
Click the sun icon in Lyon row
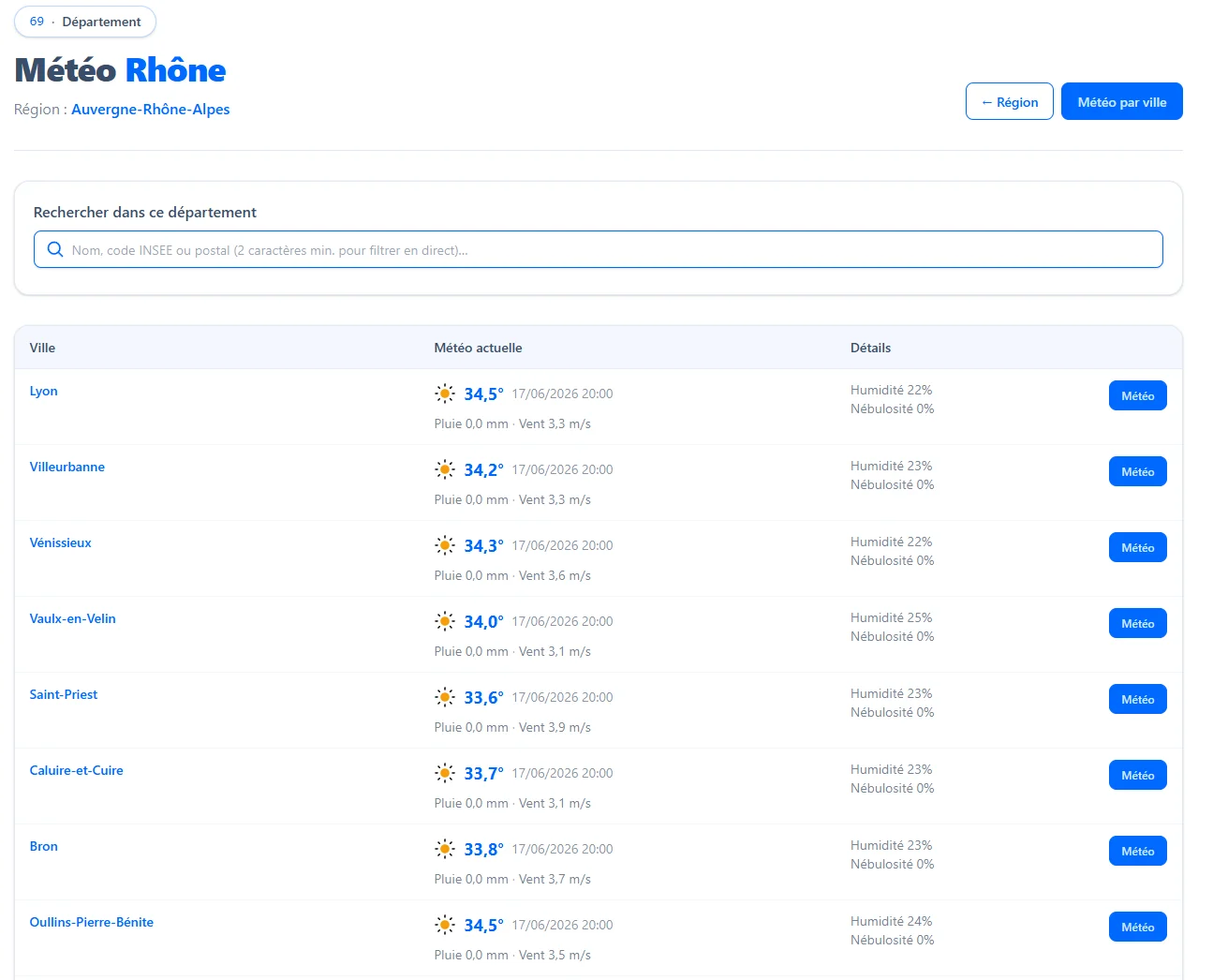tap(445, 393)
